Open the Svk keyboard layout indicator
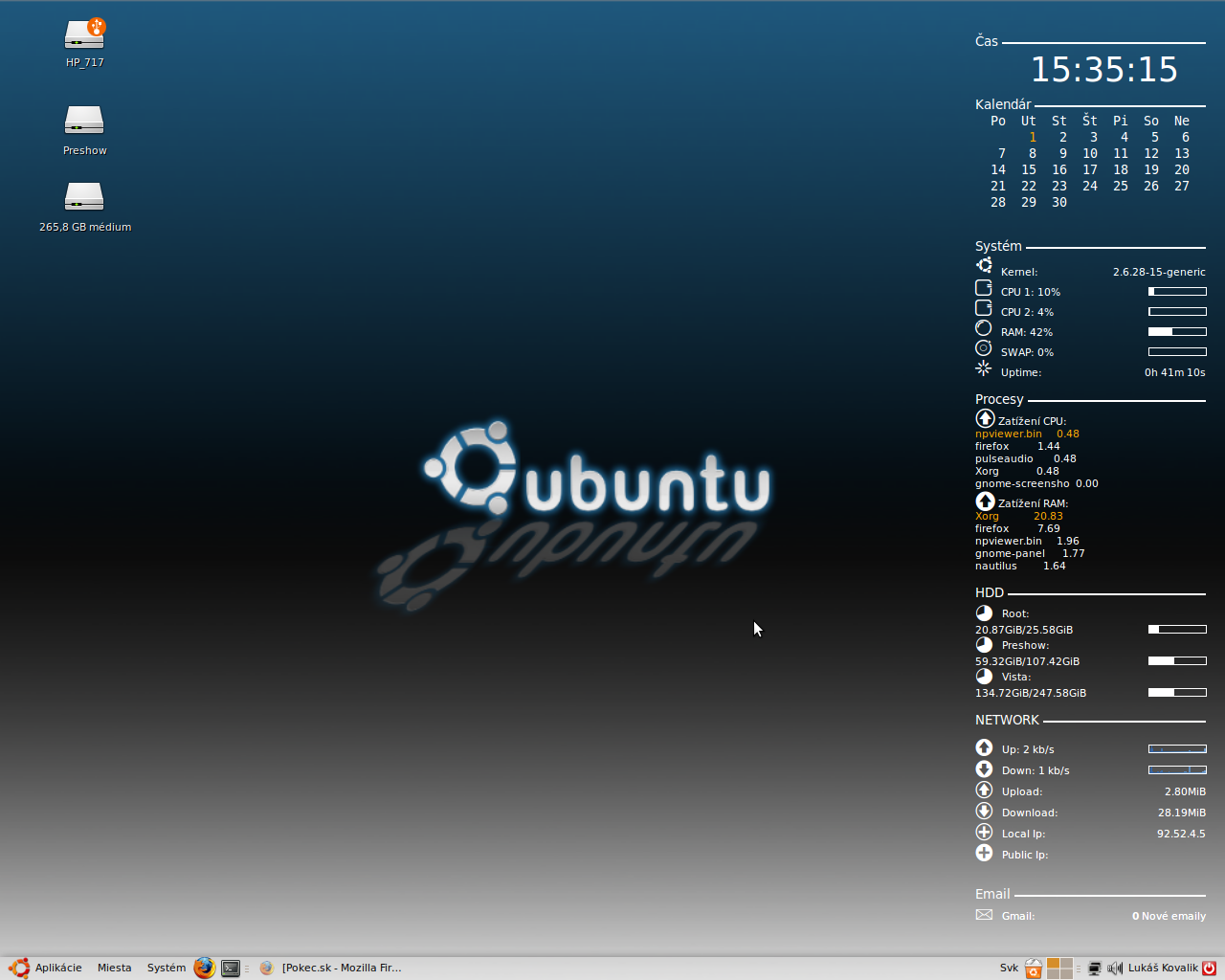Viewport: 1225px width, 980px height. pyautogui.click(x=1009, y=969)
